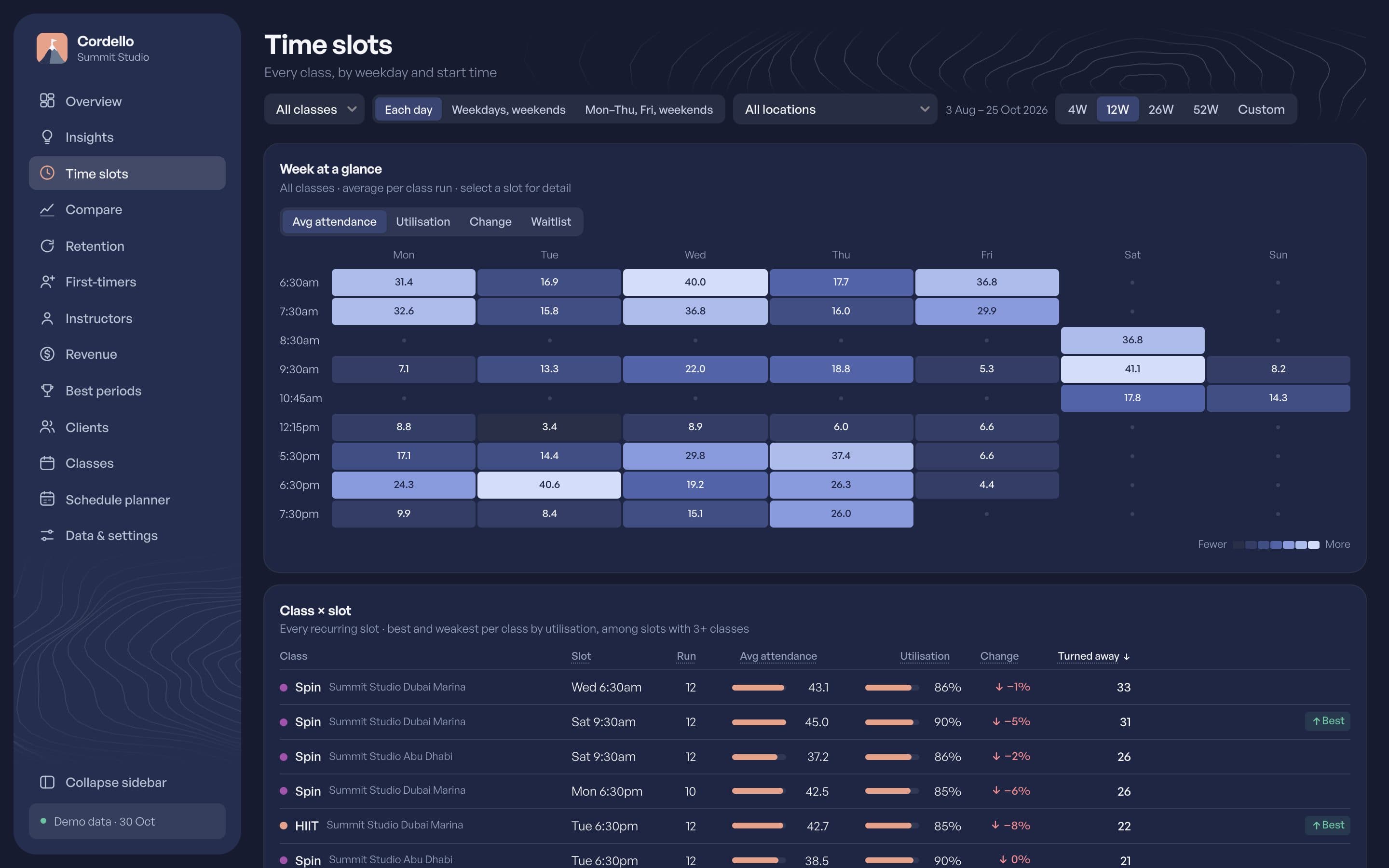Screen dimensions: 1389x868
Task: Click the Best periods trophy icon
Action: 47,391
